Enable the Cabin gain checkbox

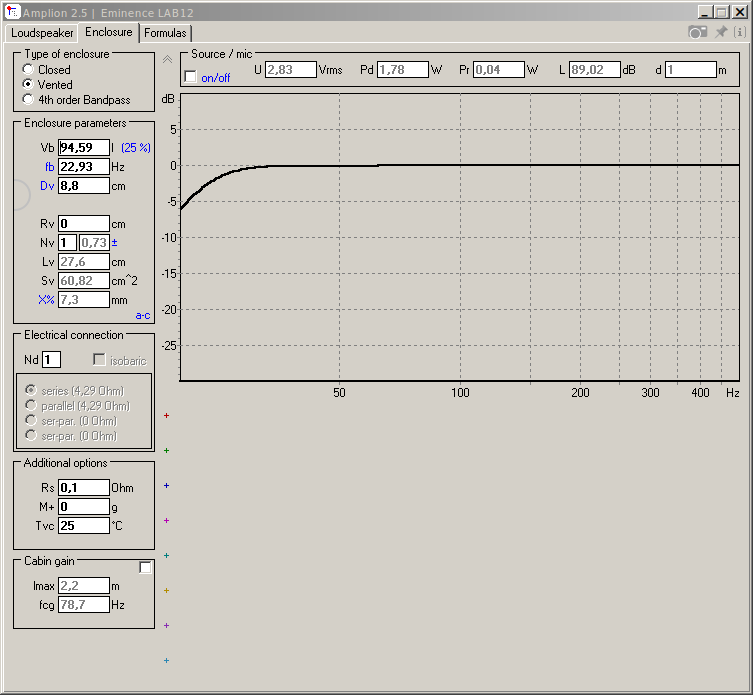coord(145,567)
